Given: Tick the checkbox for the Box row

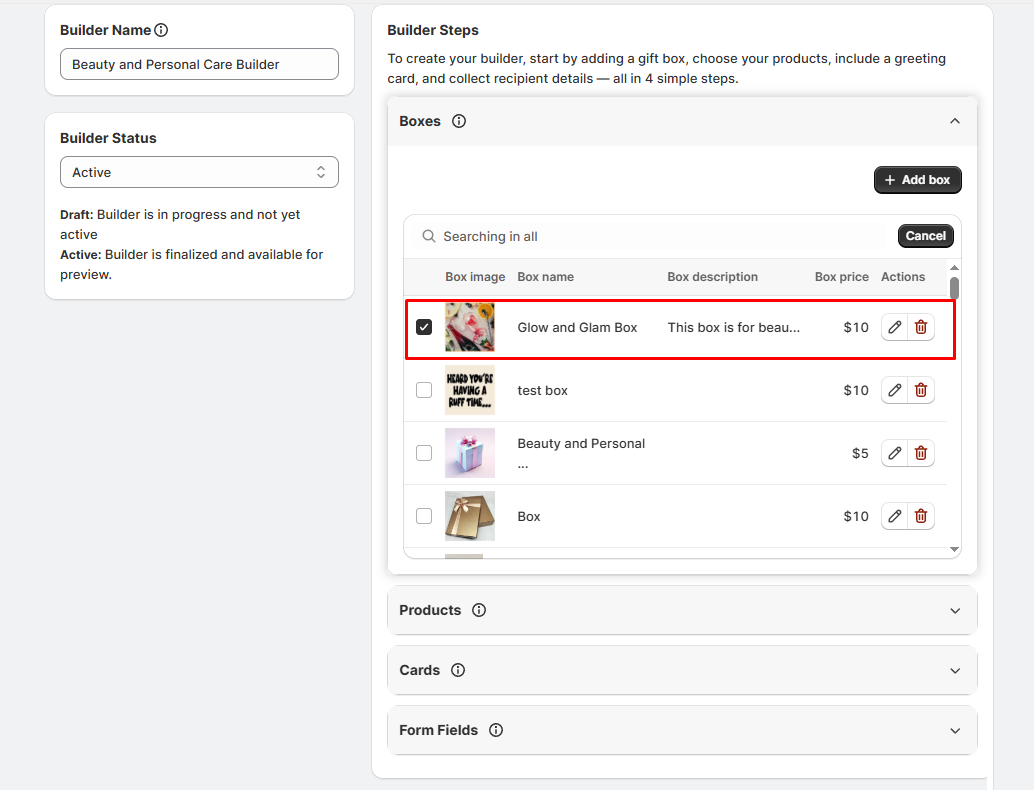Looking at the screenshot, I should pyautogui.click(x=424, y=516).
